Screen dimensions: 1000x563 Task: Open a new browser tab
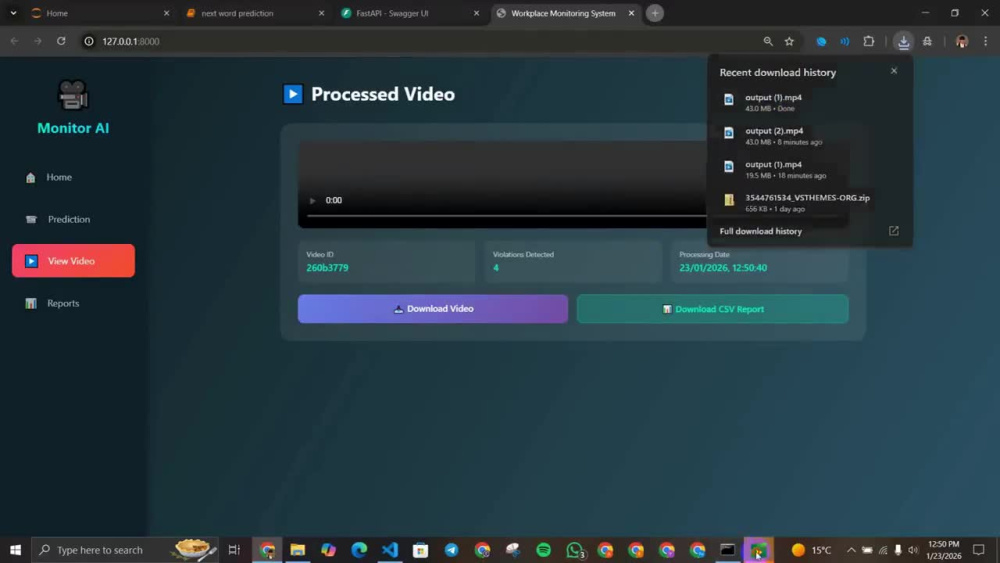point(654,13)
